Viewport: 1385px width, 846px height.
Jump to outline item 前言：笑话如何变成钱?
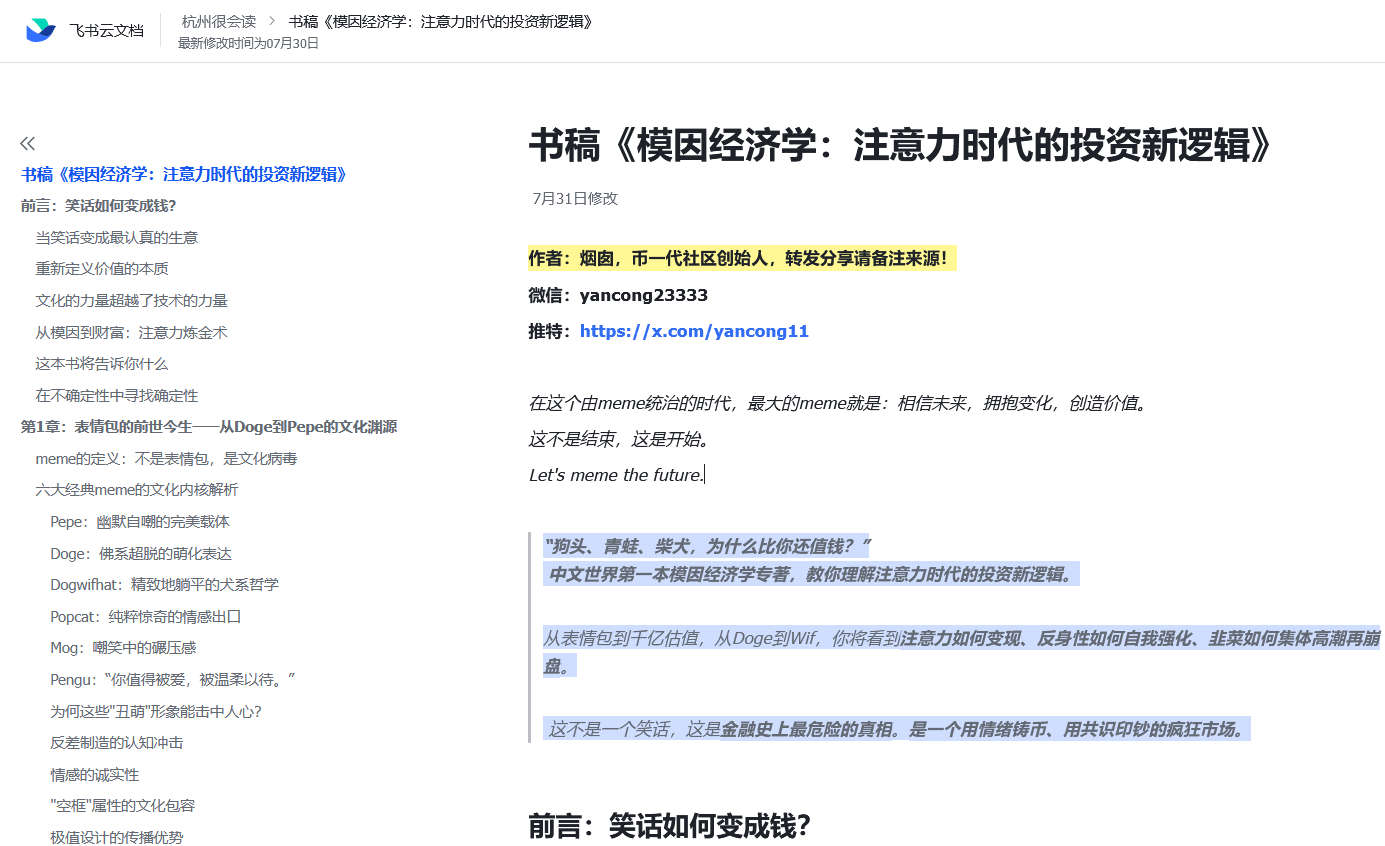point(99,206)
